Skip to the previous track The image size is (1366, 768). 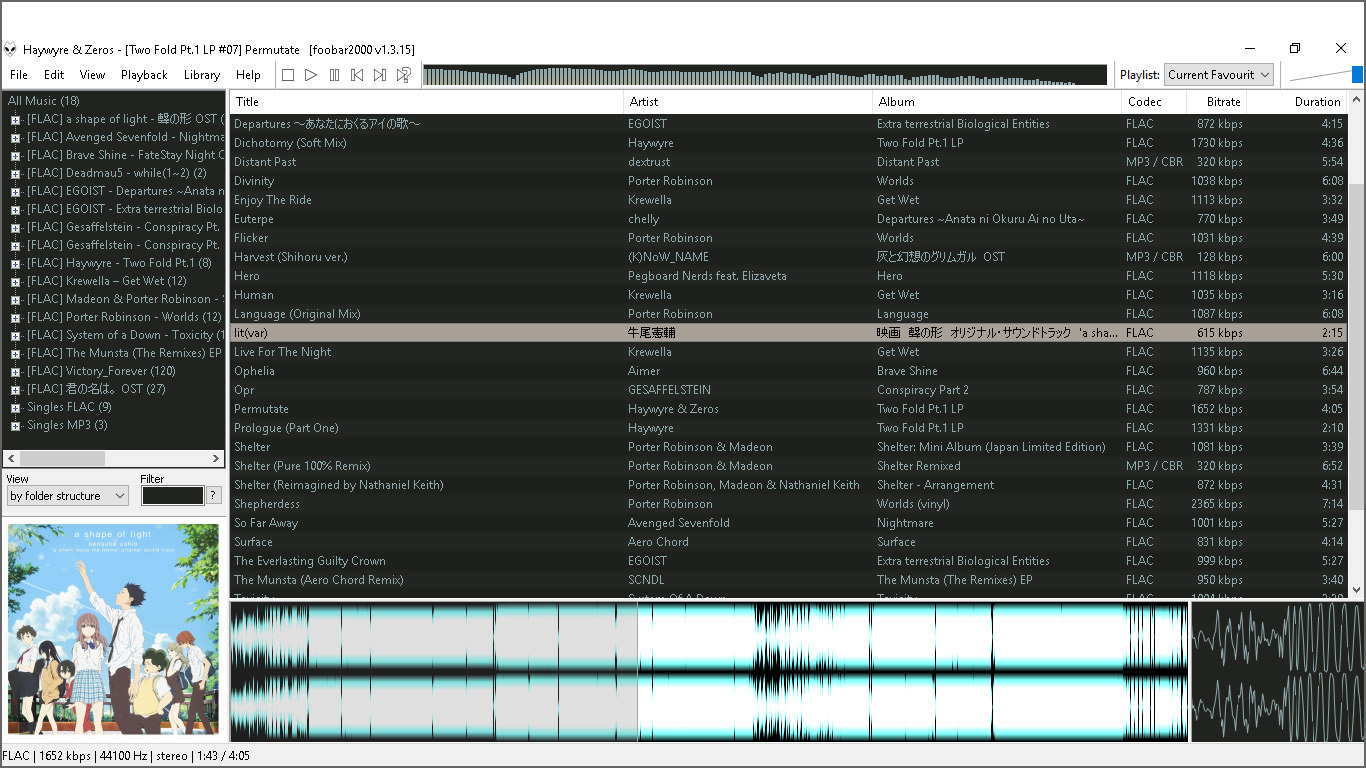pos(356,74)
